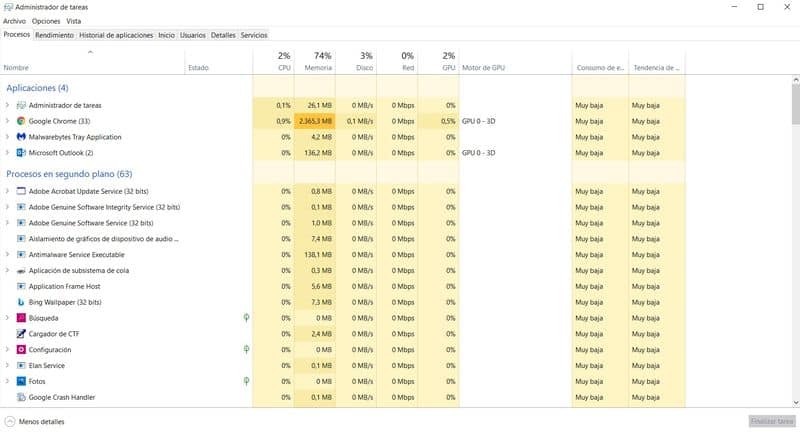The width and height of the screenshot is (800, 435).
Task: Sort by the GPU percentage column header
Action: 439,61
